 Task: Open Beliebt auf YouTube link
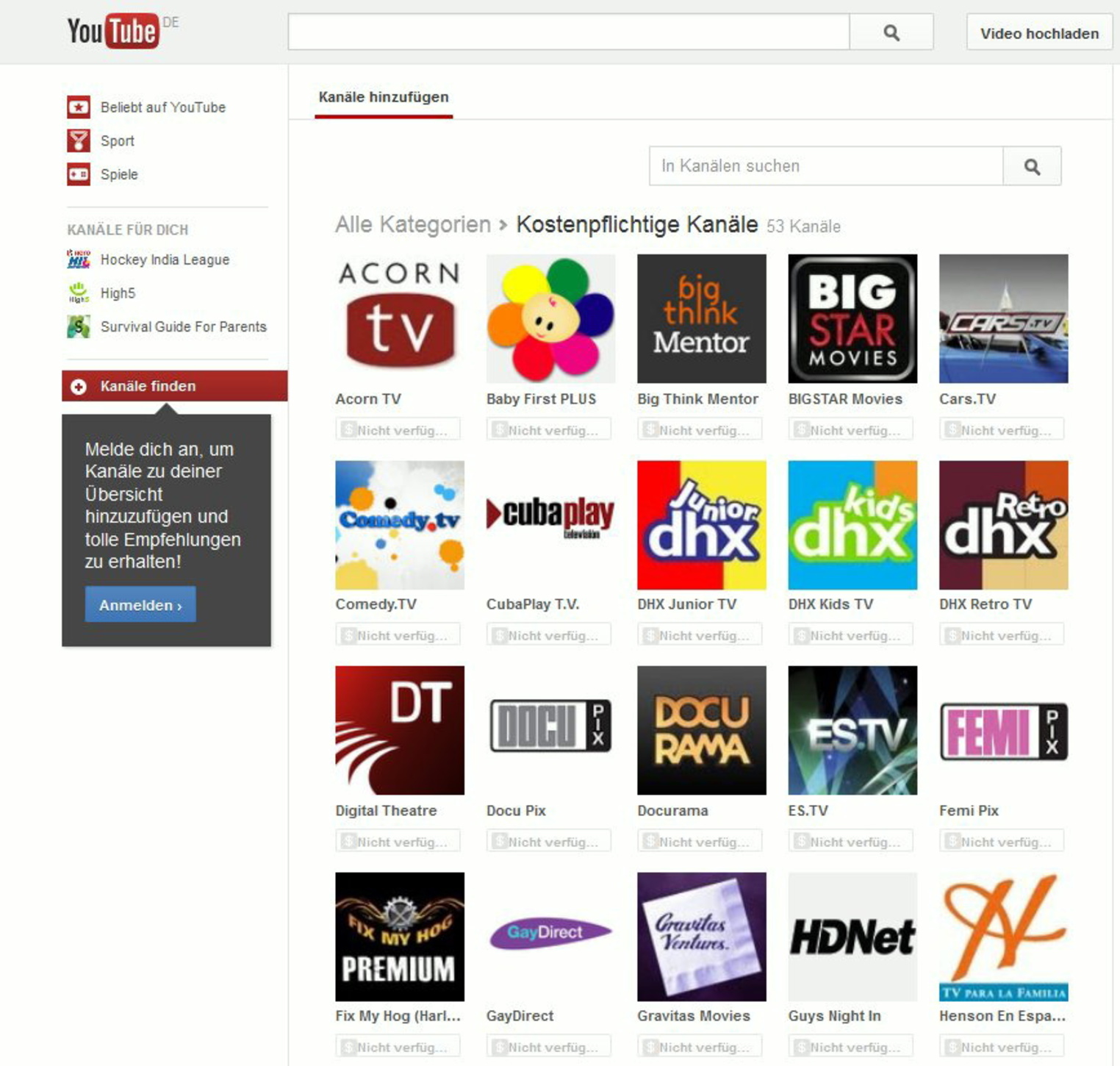click(x=163, y=107)
